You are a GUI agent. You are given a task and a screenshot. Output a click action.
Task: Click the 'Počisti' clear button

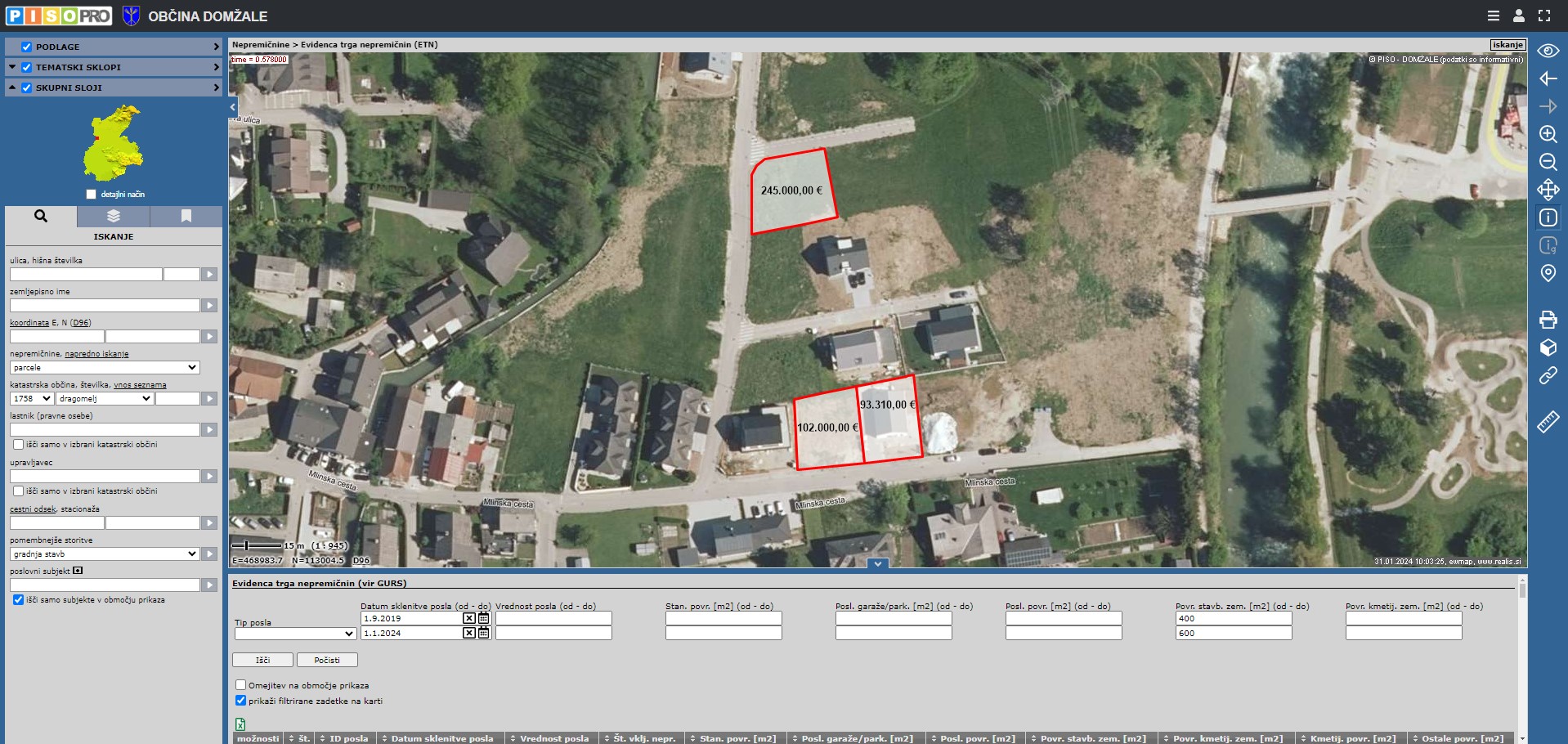(x=327, y=660)
